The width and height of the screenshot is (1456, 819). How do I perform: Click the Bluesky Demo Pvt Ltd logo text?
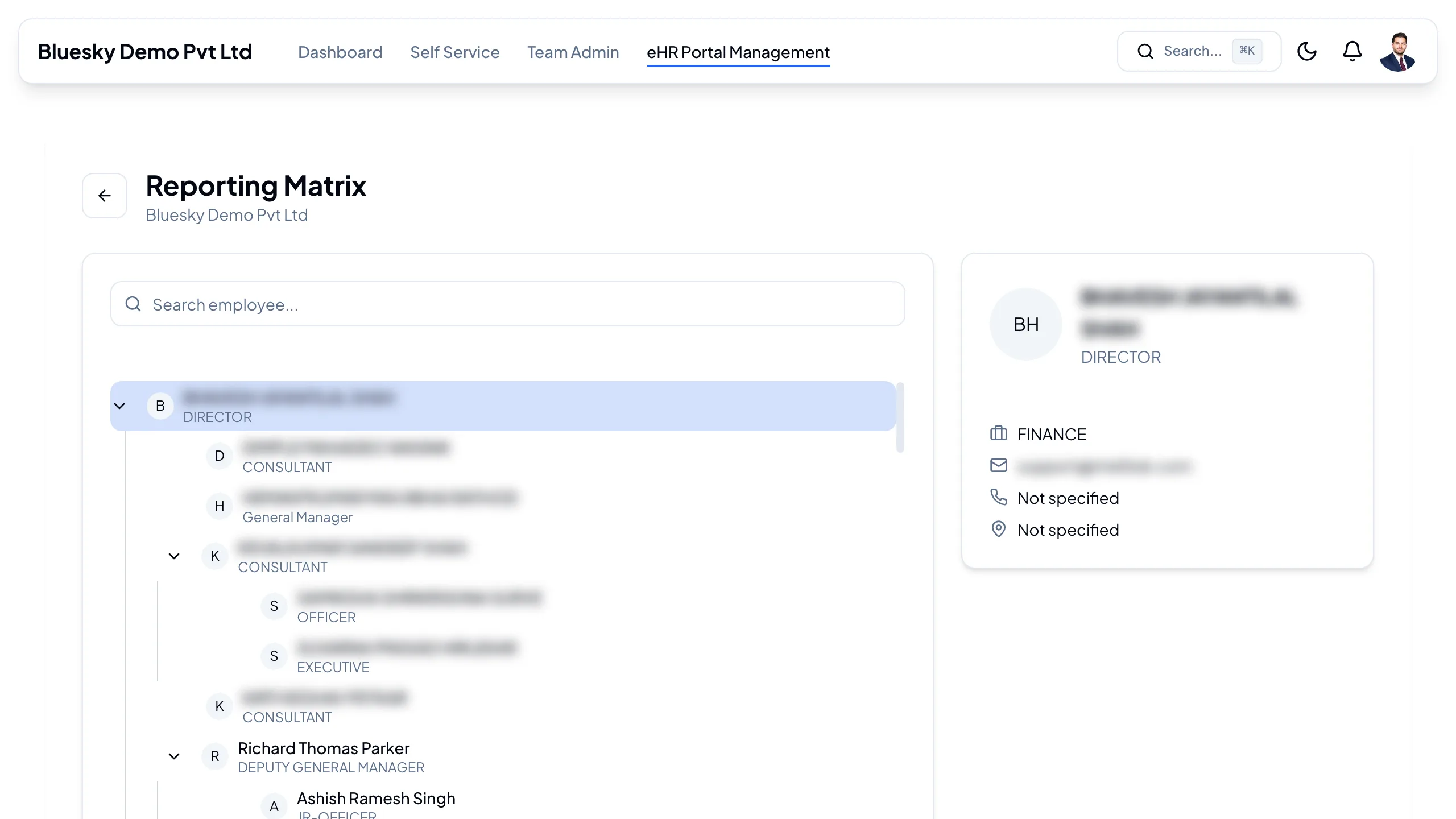click(x=145, y=52)
